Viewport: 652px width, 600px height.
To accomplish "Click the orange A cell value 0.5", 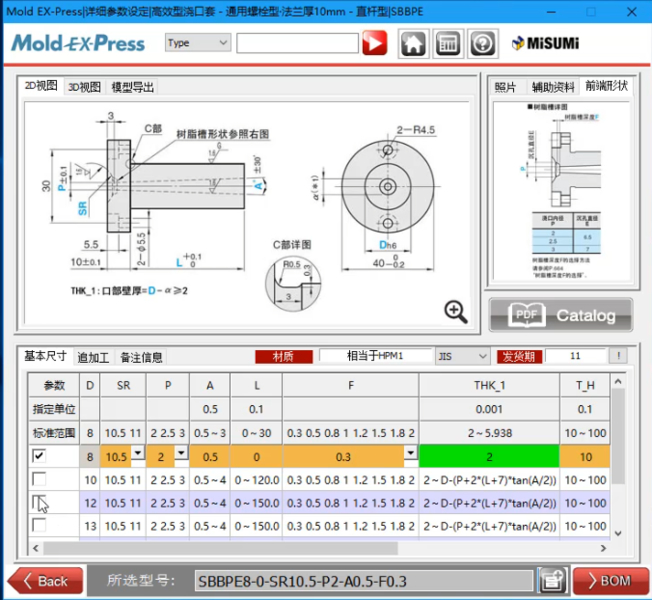I will (x=210, y=457).
